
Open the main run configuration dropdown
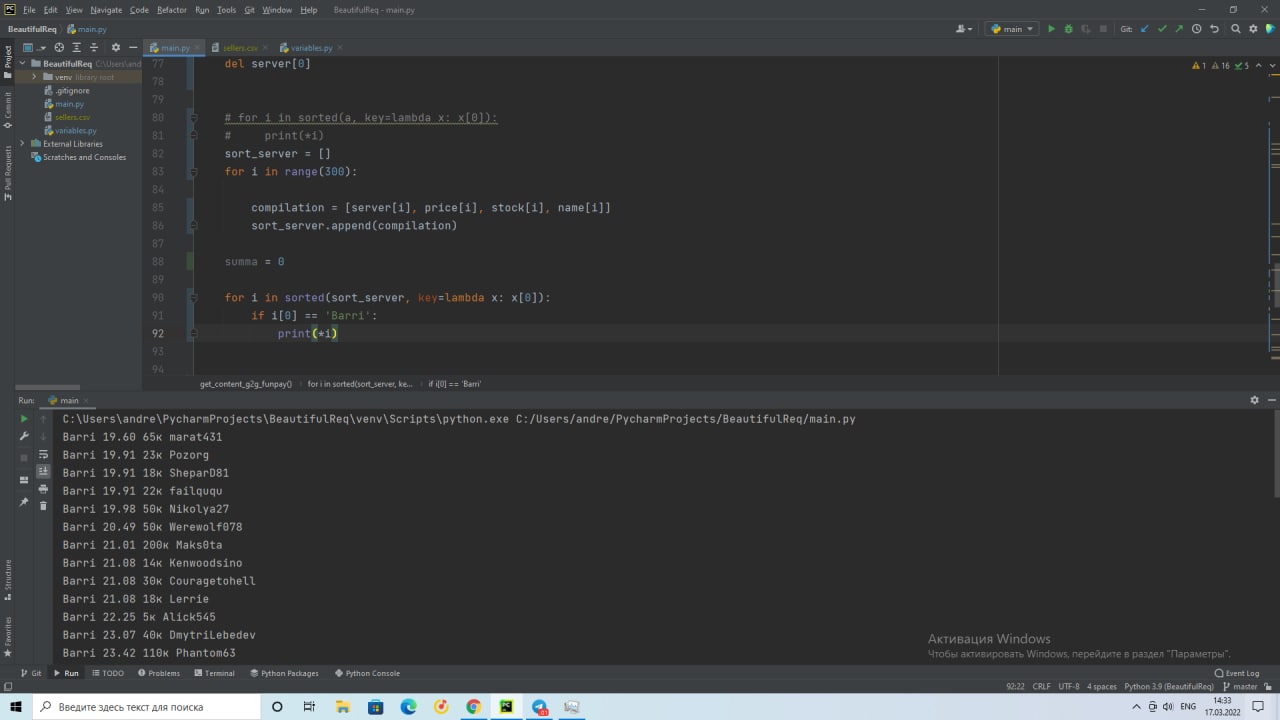(1012, 29)
